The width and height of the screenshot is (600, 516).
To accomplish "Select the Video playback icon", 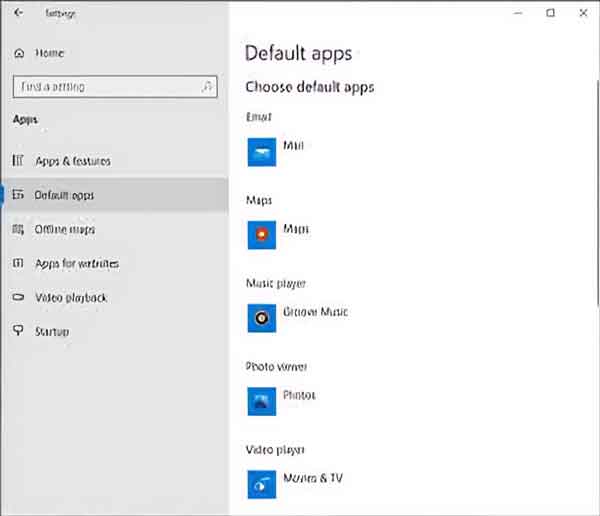I will tap(18, 297).
